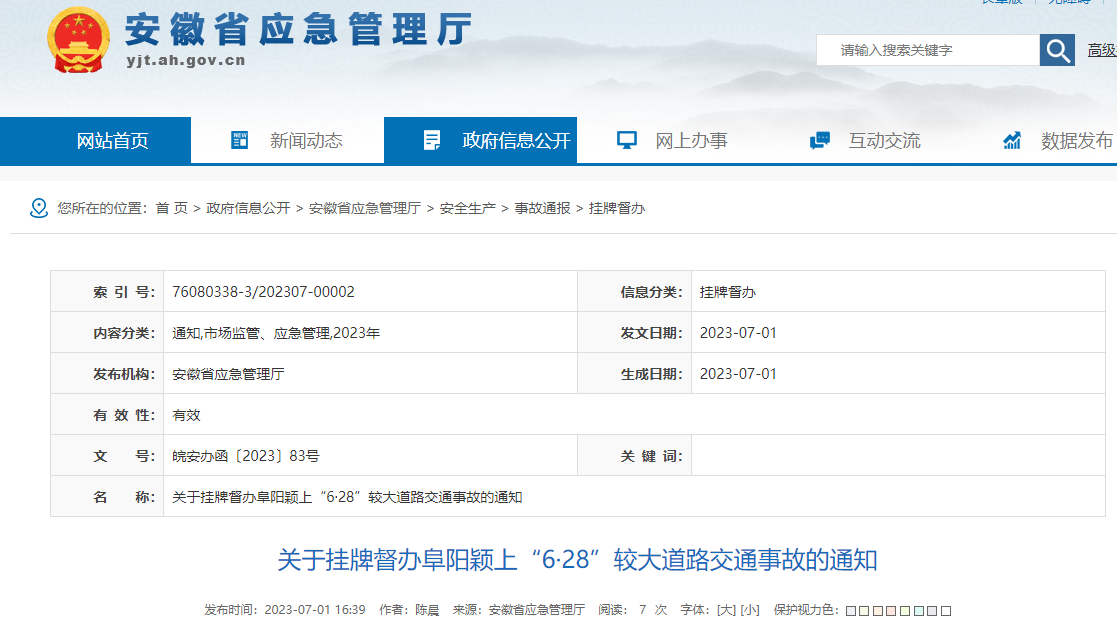Click the search keyword input field
The image size is (1117, 634).
click(x=927, y=50)
